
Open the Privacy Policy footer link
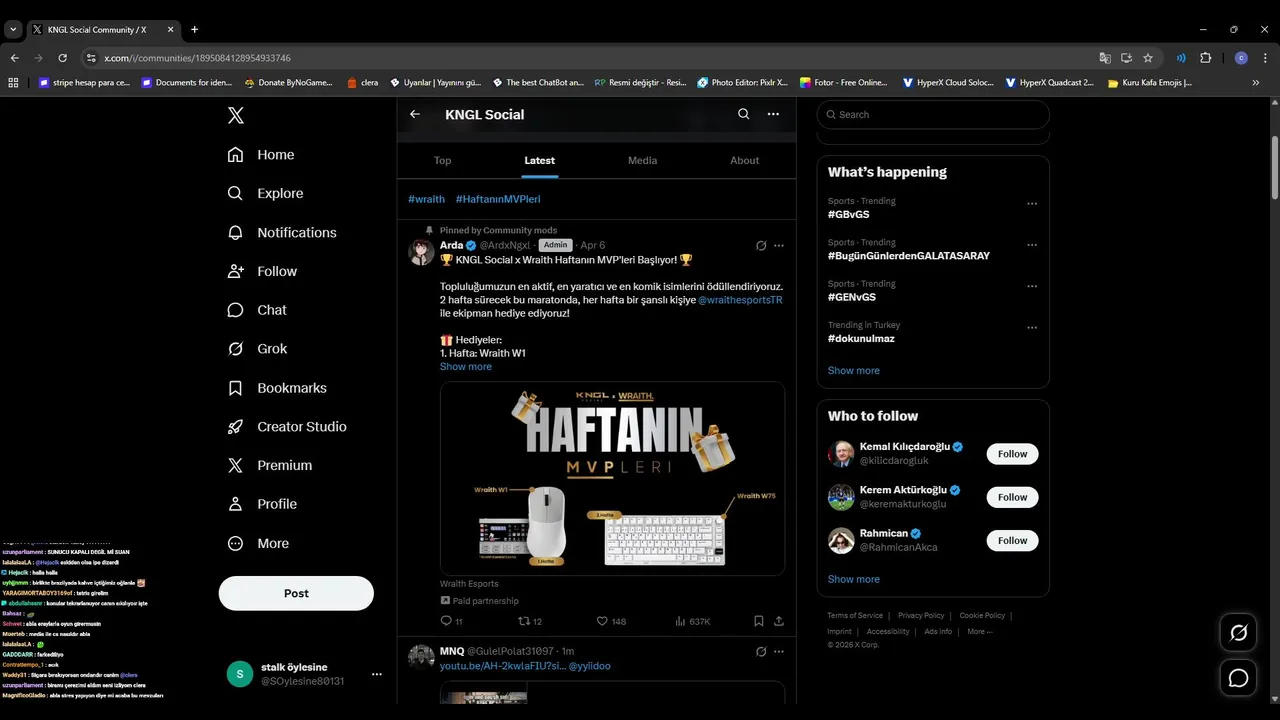920,615
